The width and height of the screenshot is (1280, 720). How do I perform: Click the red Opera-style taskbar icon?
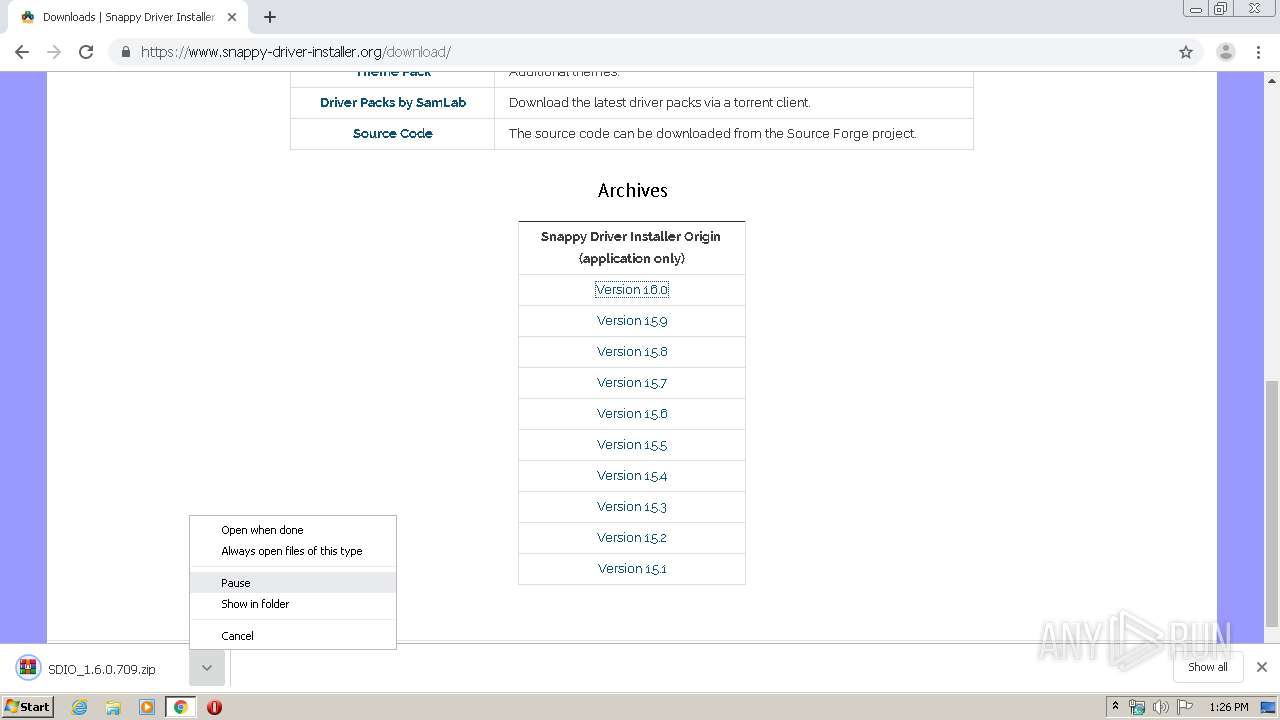click(214, 707)
